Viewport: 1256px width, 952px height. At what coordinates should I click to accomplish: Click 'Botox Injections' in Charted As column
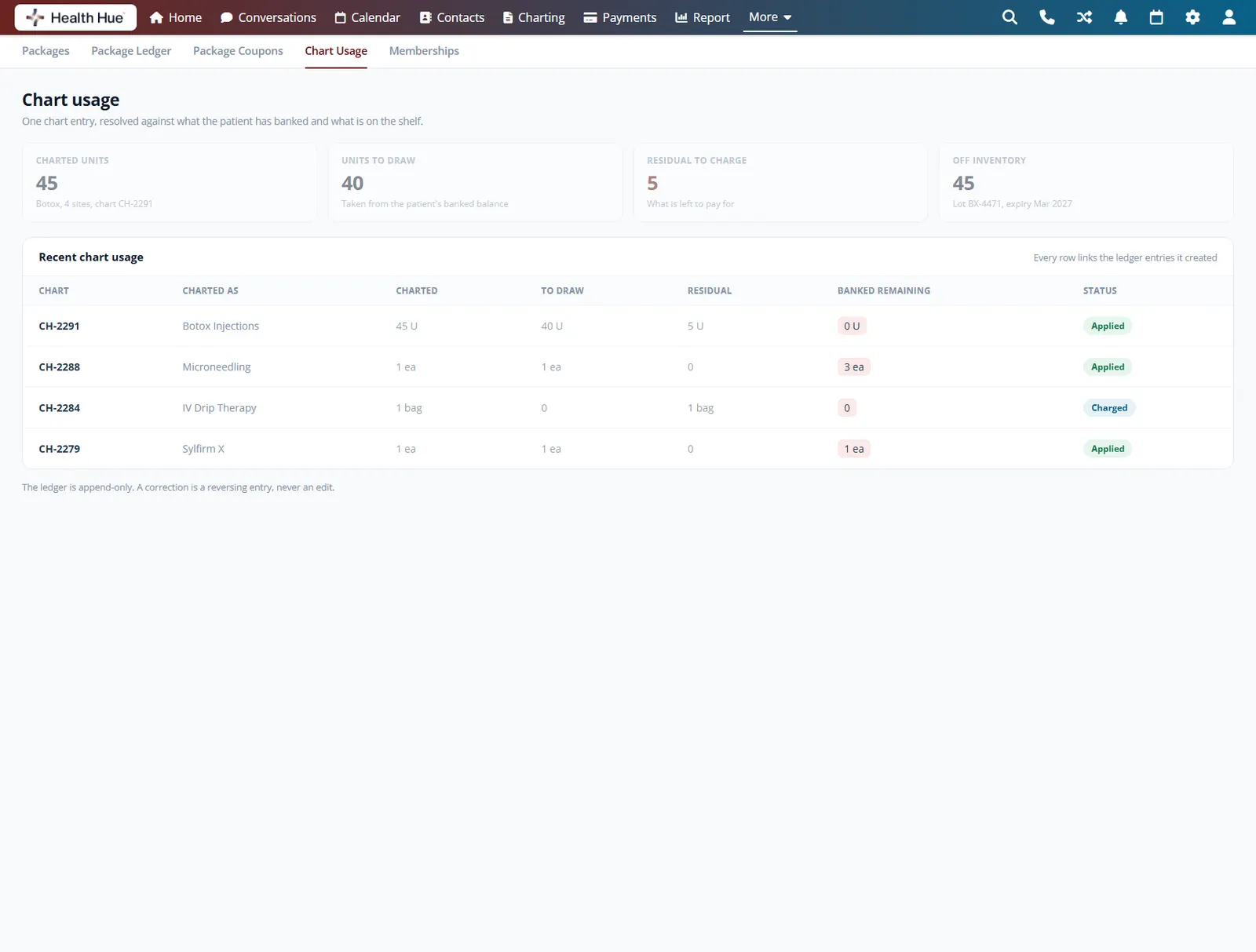[221, 326]
